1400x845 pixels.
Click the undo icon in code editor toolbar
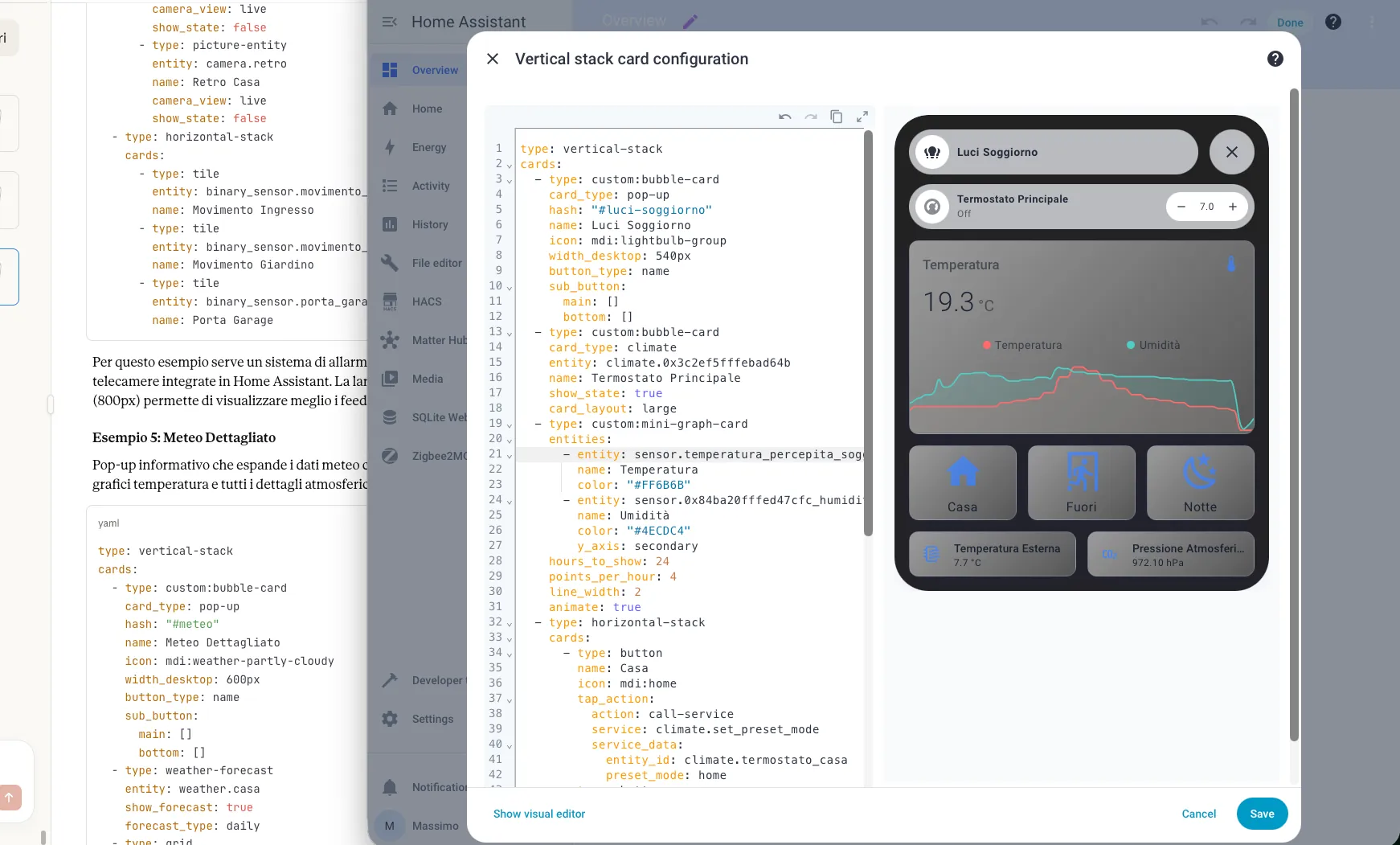point(784,117)
